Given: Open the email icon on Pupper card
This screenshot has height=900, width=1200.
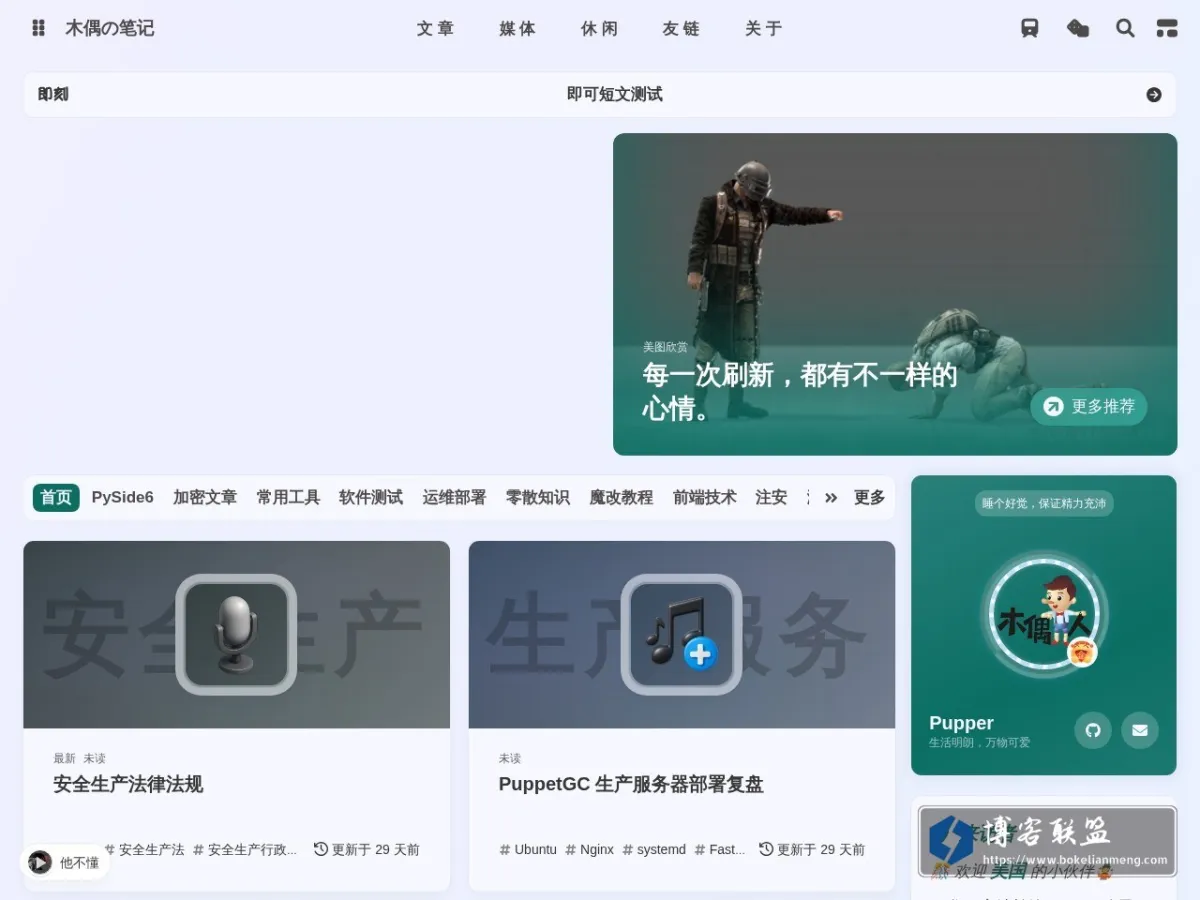Looking at the screenshot, I should [x=1140, y=730].
